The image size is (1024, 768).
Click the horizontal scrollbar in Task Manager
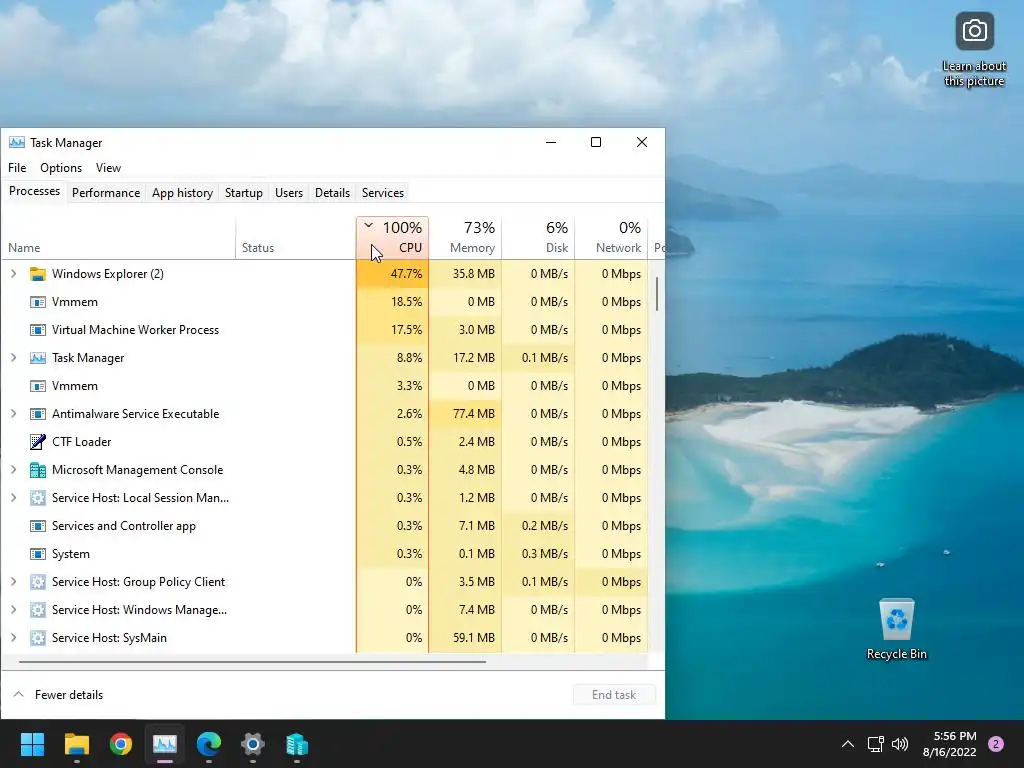(x=252, y=662)
